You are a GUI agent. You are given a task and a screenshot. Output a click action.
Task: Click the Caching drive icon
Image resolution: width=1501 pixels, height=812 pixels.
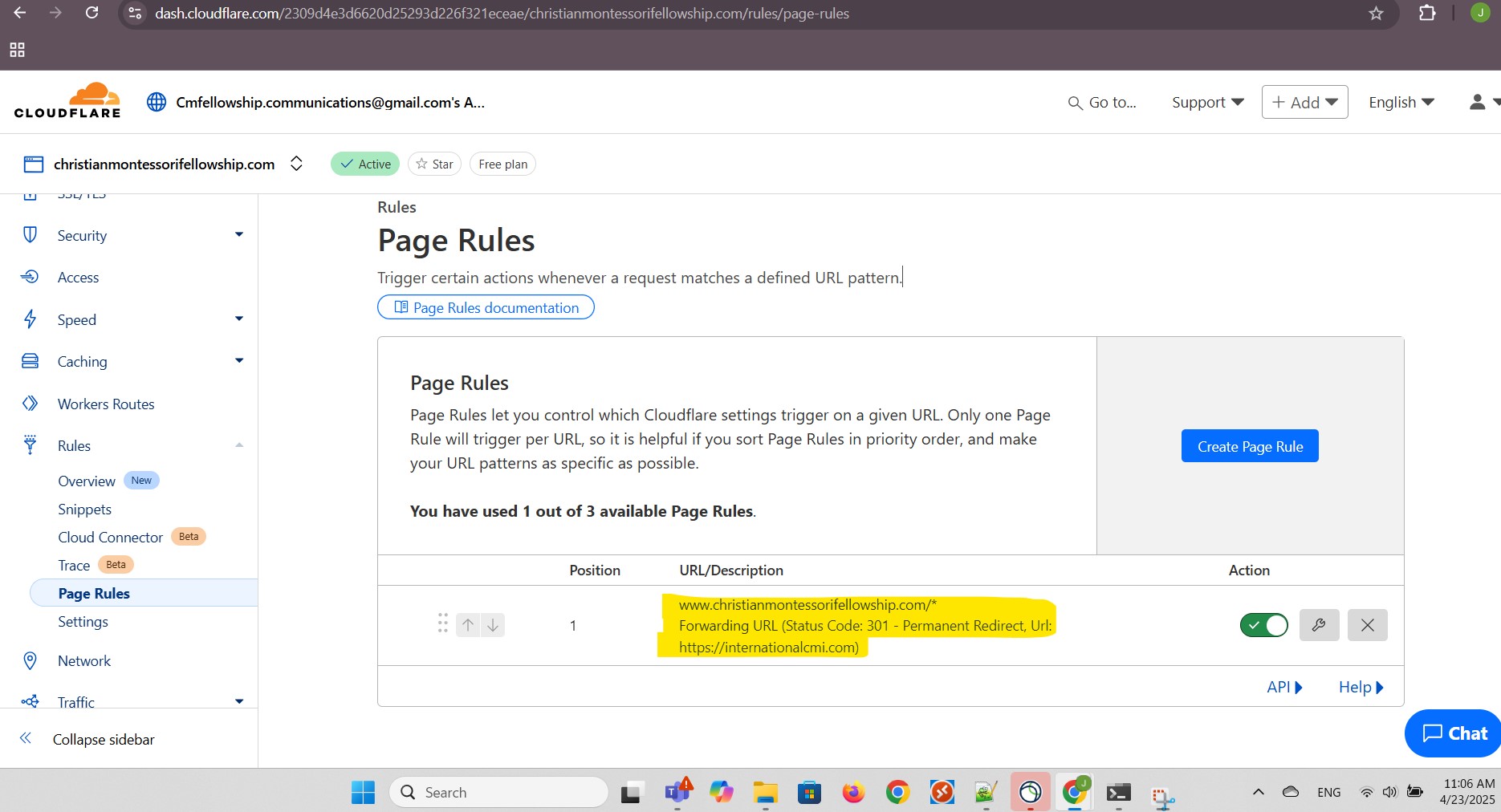[x=30, y=361]
